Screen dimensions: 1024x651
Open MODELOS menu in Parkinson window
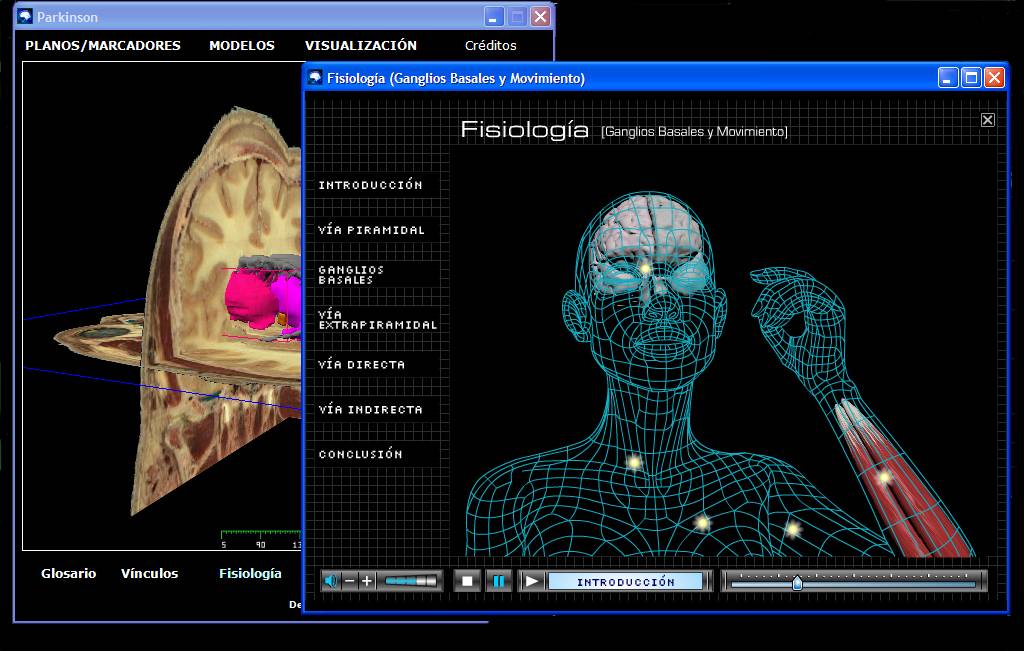tap(242, 46)
